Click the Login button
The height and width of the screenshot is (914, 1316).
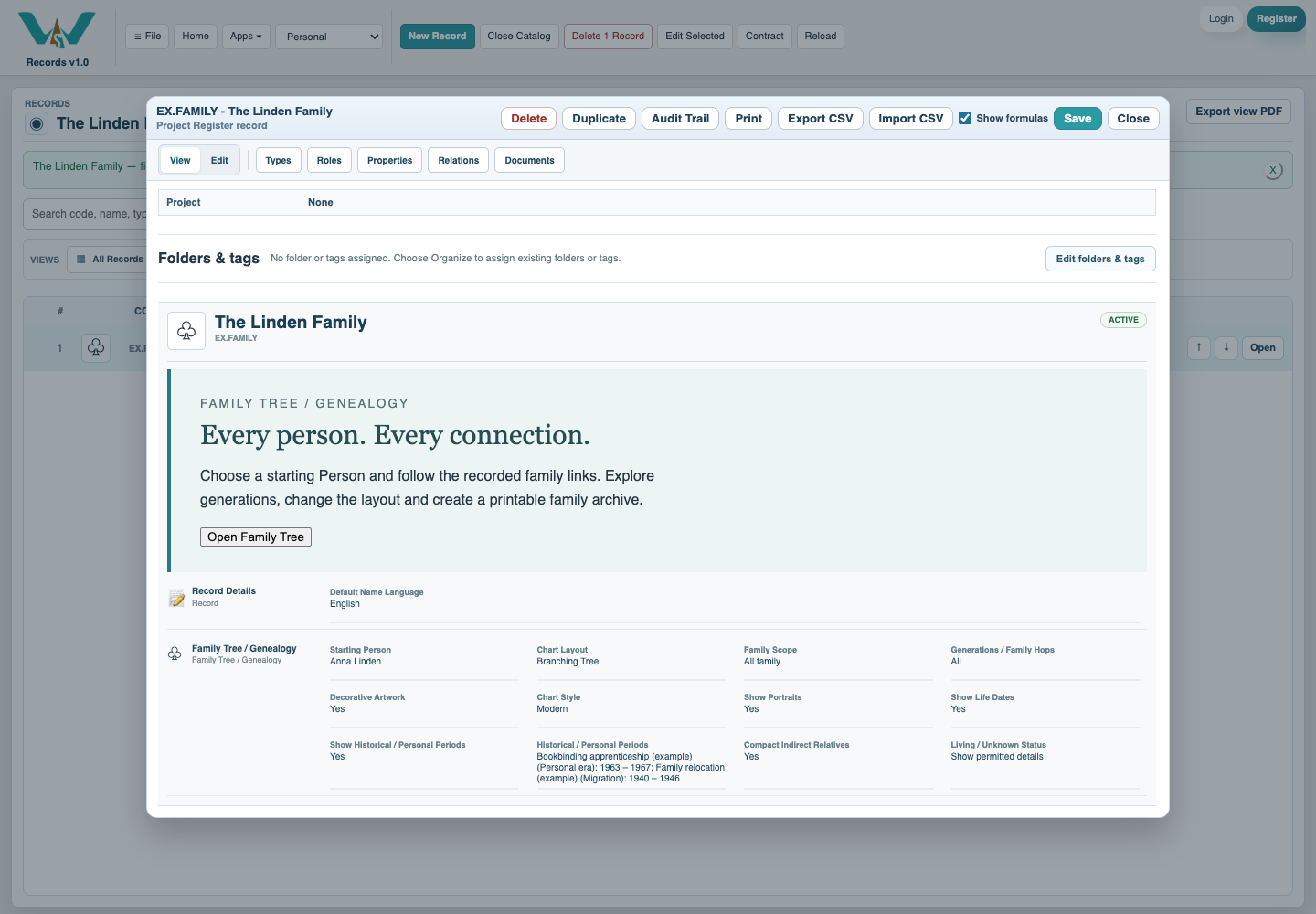click(x=1221, y=19)
